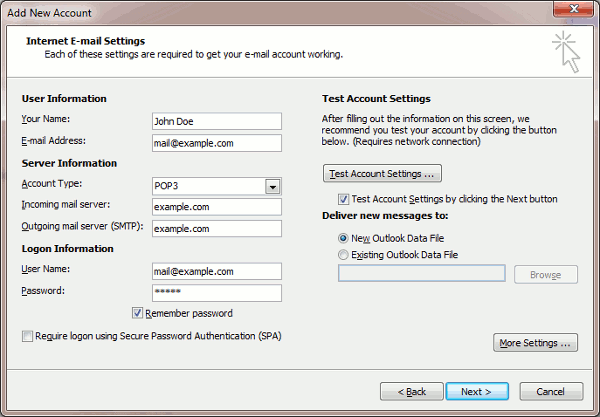Image resolution: width=600 pixels, height=417 pixels.
Task: Open the Account Type dropdown
Action: [x=271, y=186]
